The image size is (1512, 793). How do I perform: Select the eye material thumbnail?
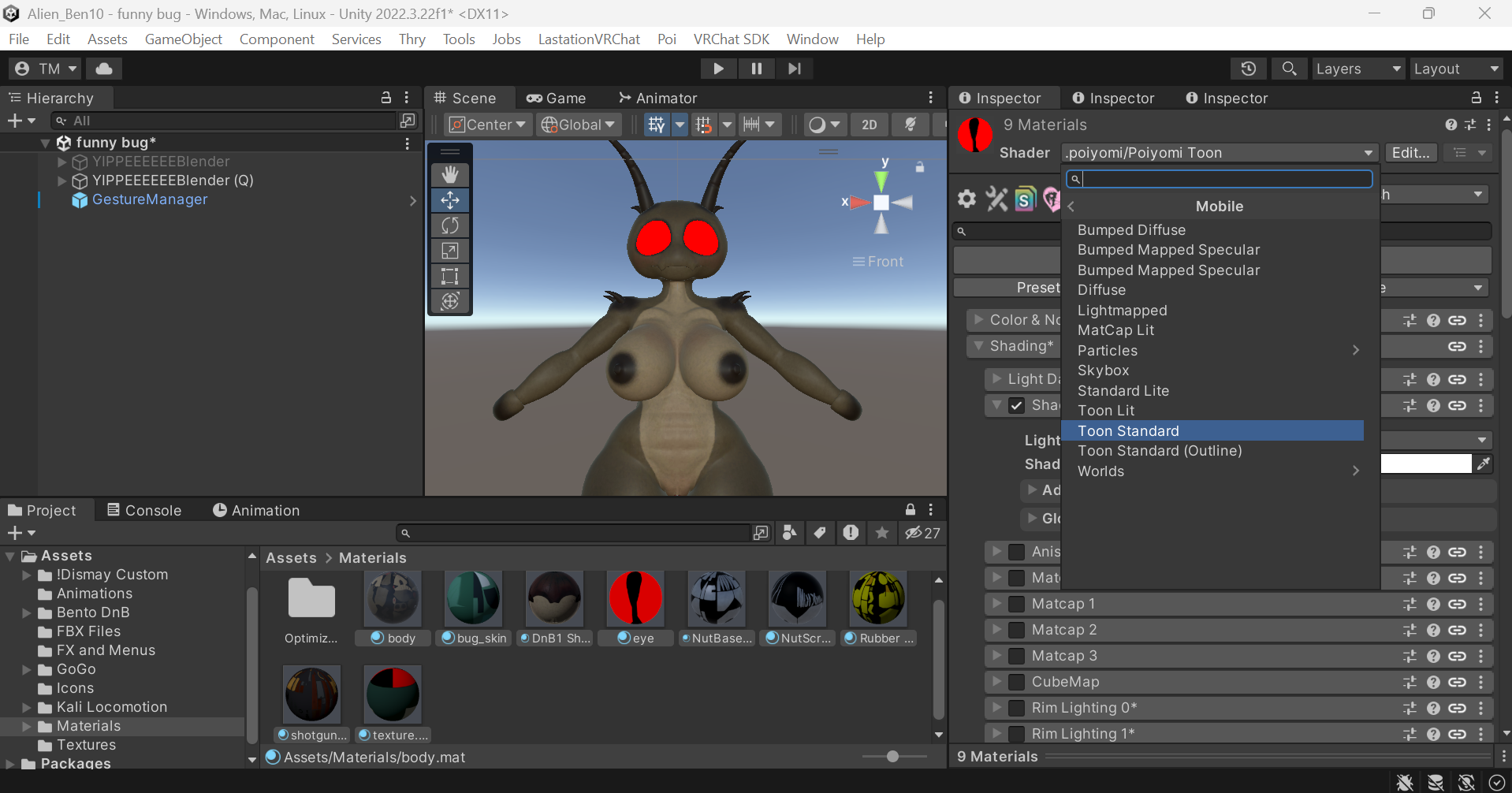pyautogui.click(x=635, y=598)
